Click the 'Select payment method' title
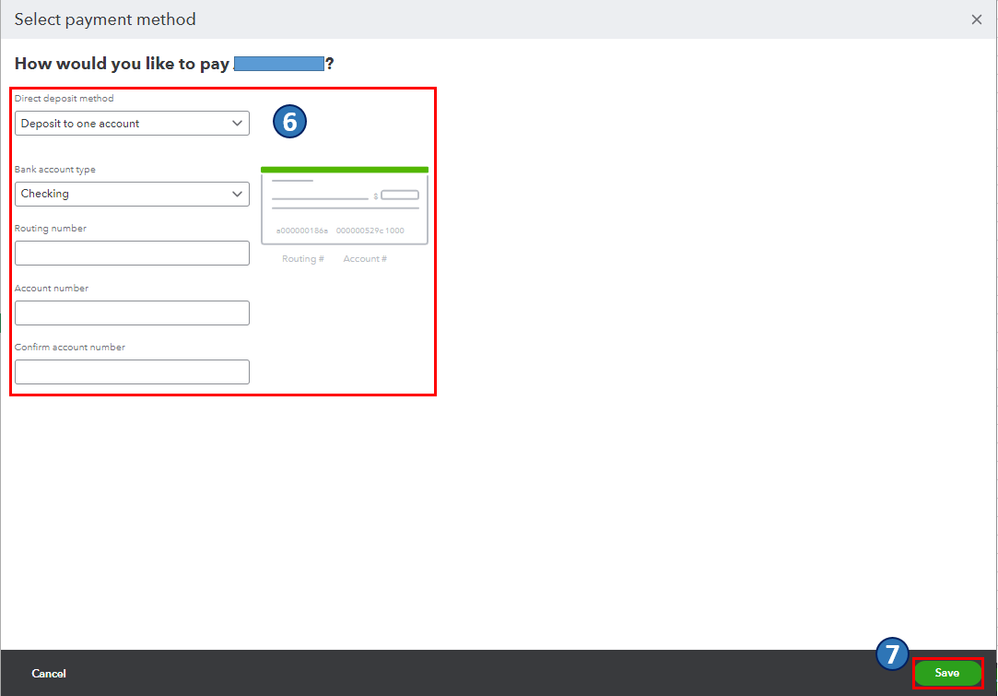 point(105,20)
